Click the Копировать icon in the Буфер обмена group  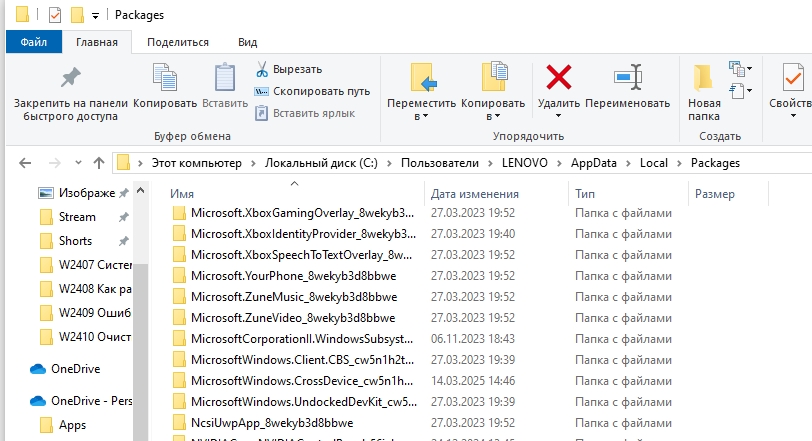[x=165, y=77]
